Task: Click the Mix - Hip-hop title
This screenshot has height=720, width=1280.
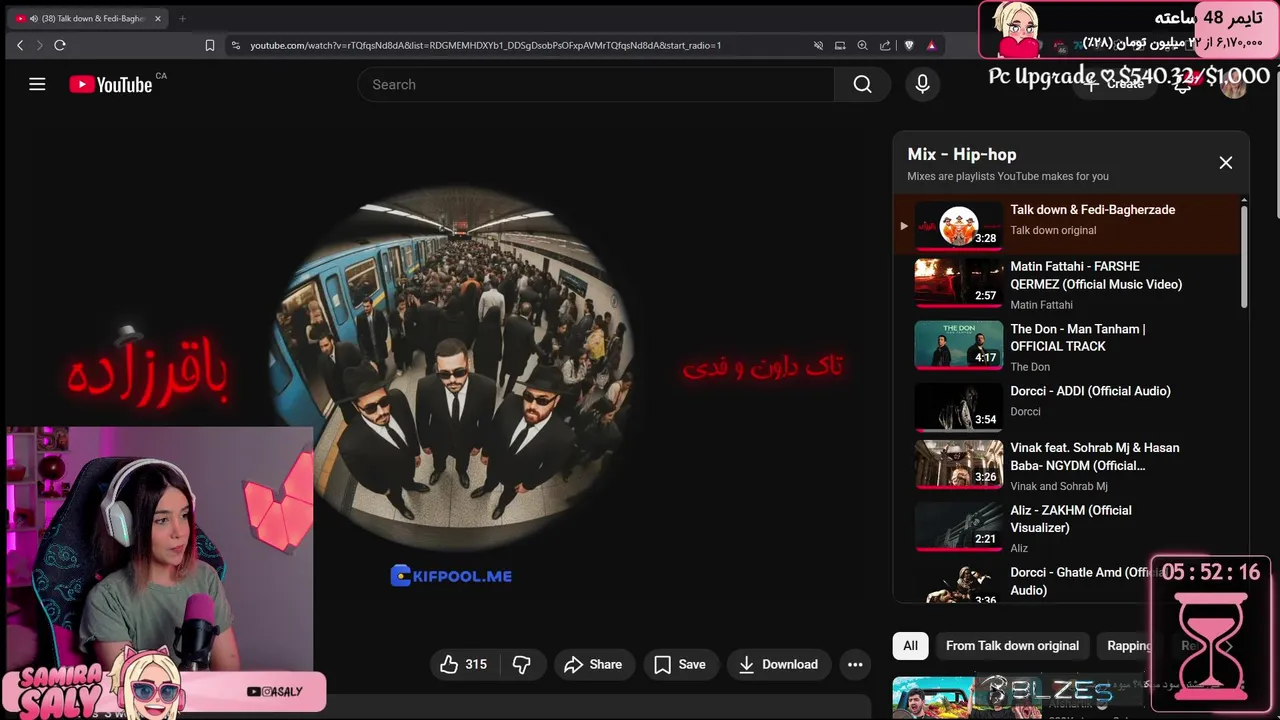Action: tap(962, 154)
